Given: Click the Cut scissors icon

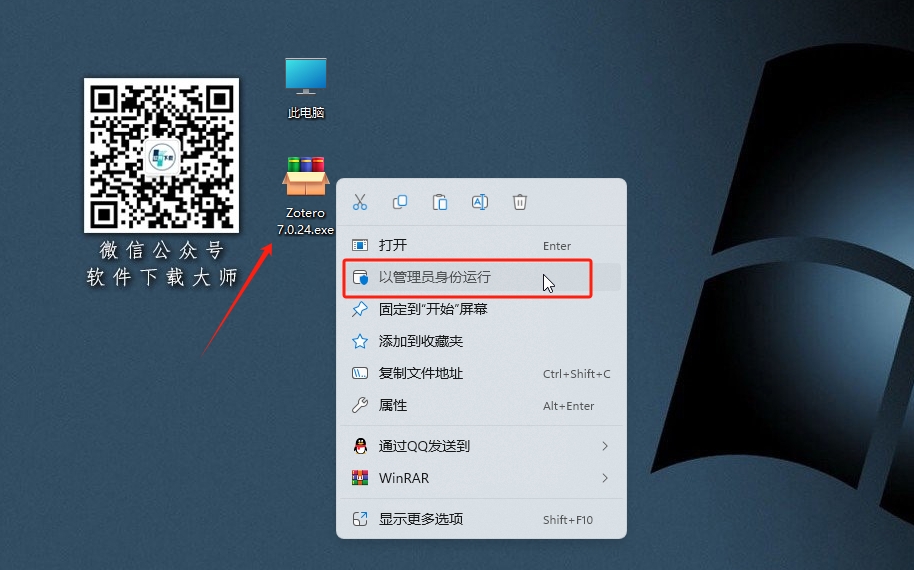Looking at the screenshot, I should [x=360, y=202].
